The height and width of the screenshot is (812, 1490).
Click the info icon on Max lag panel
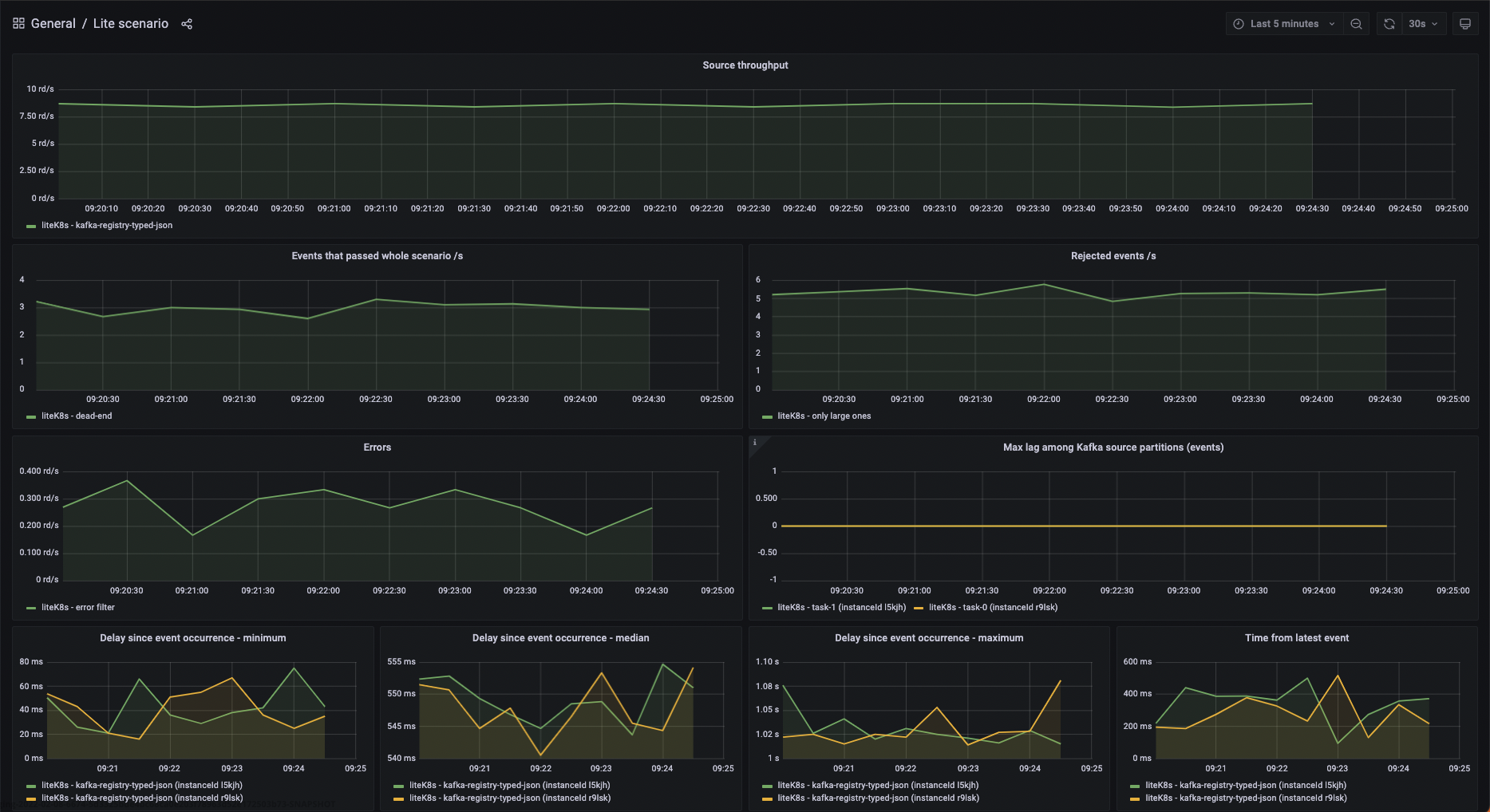(x=755, y=441)
